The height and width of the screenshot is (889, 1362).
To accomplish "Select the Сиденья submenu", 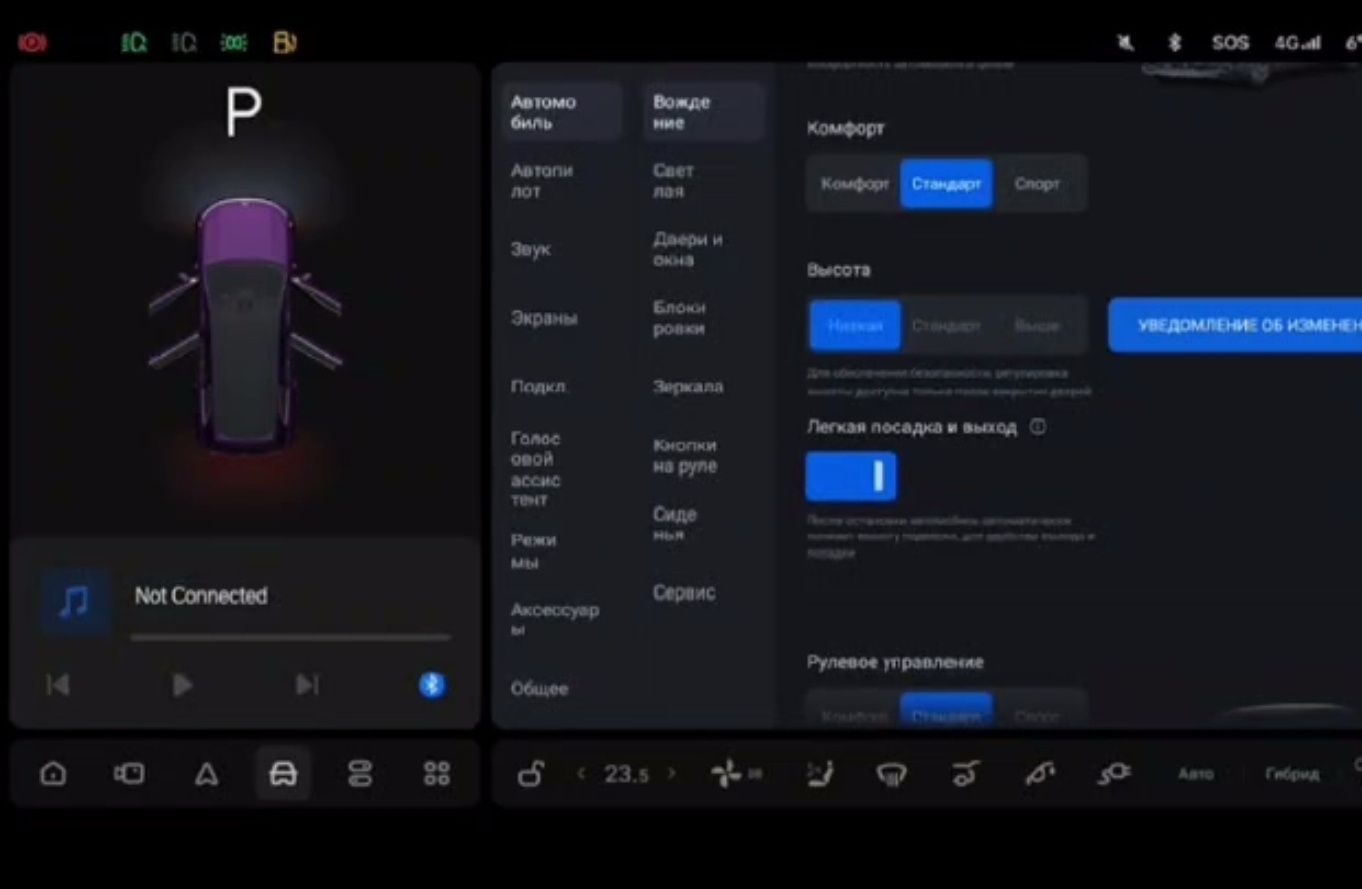I will pos(675,524).
